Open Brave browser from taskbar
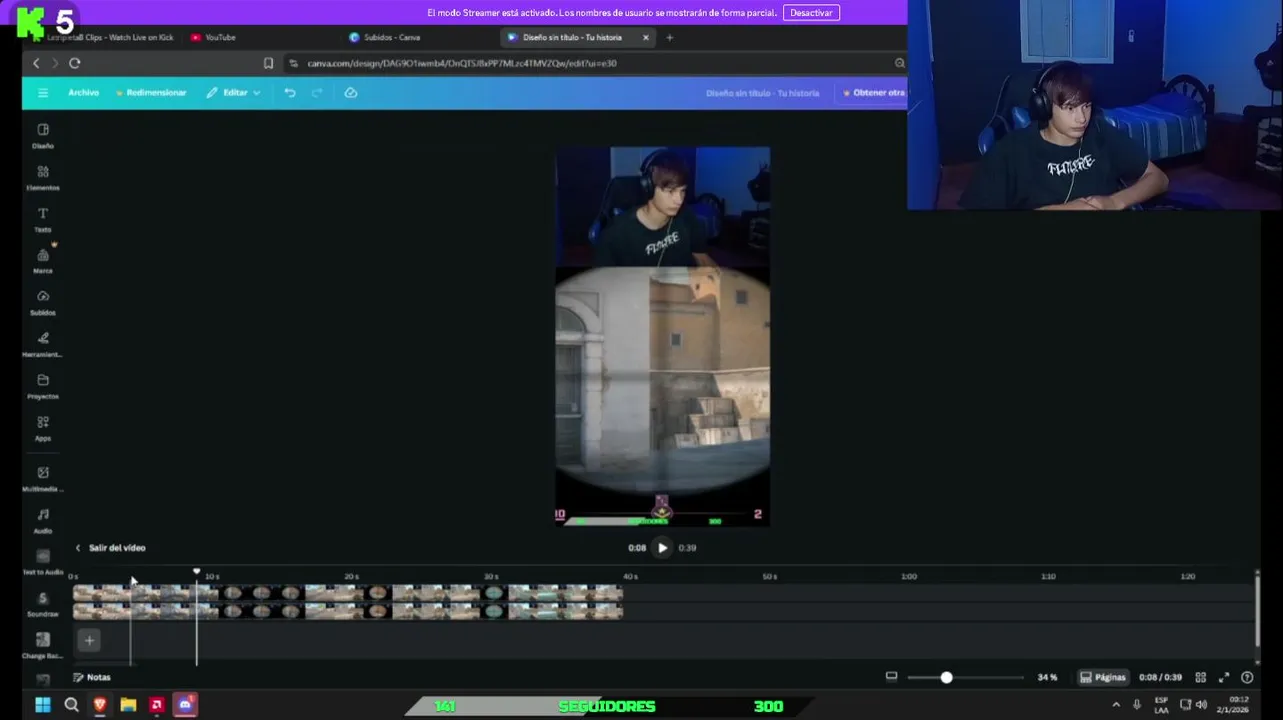 pyautogui.click(x=99, y=705)
